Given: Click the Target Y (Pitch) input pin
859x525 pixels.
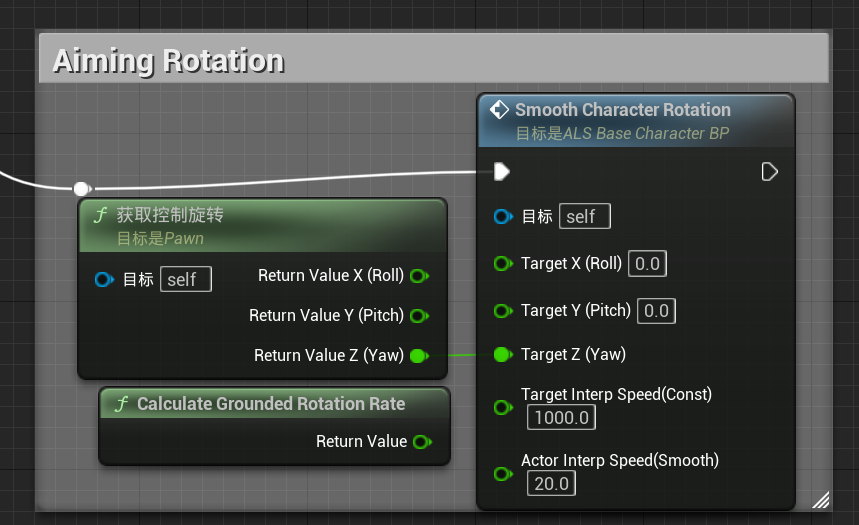Looking at the screenshot, I should [x=503, y=311].
